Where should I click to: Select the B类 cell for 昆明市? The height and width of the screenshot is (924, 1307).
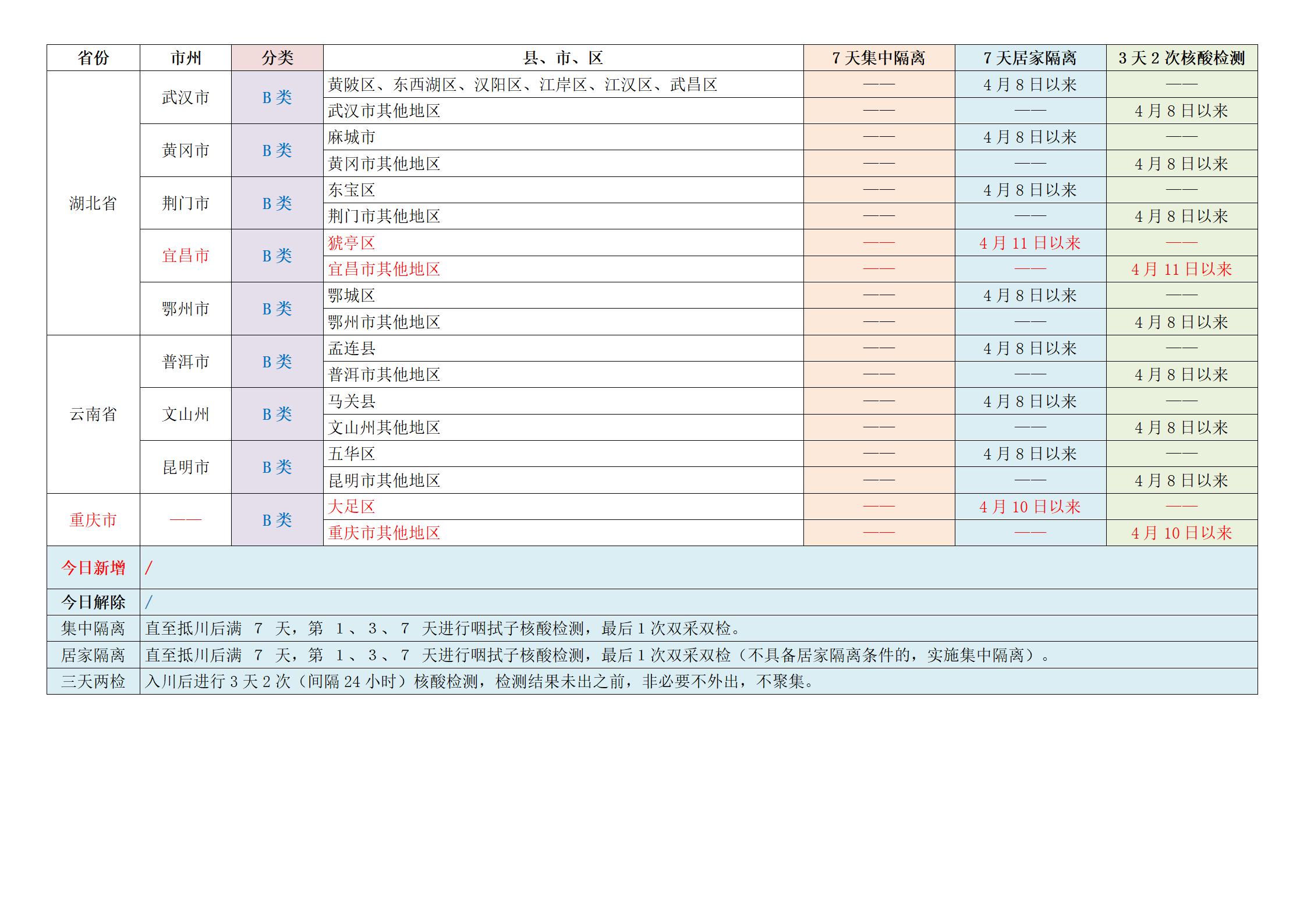pos(277,467)
